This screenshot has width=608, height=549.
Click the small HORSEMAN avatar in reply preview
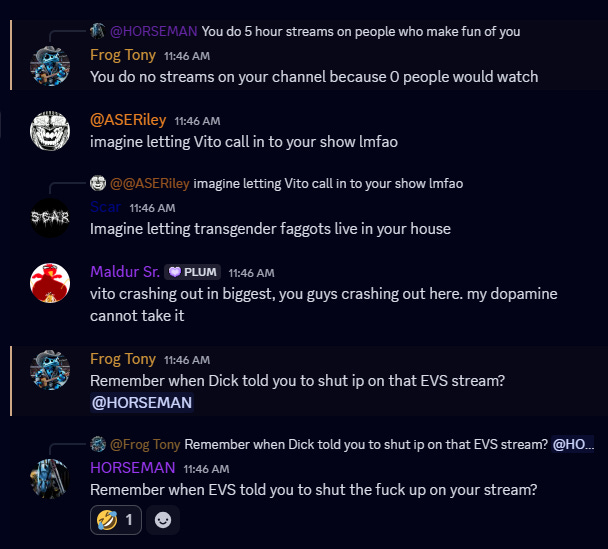[98, 31]
